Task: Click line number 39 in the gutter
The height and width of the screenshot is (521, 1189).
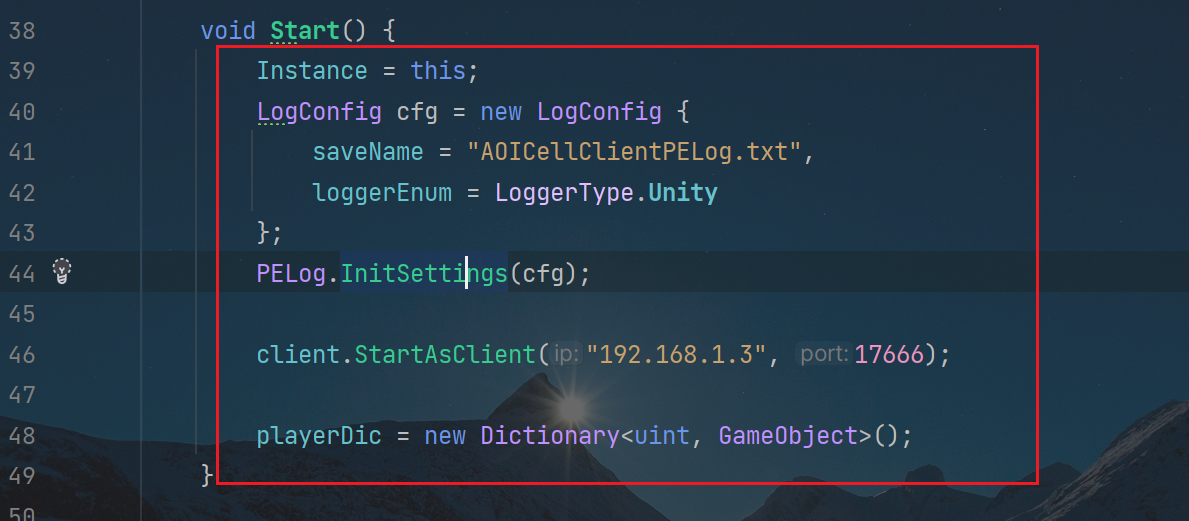Action: click(x=22, y=71)
